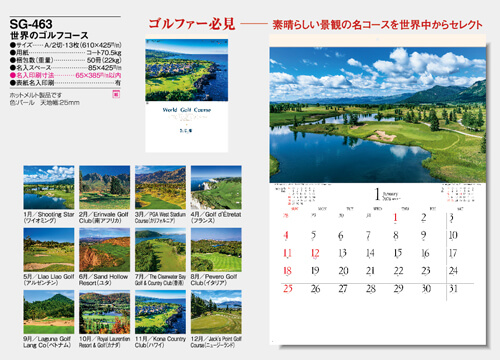Screen dimensions: 500x360
Task: Click the 色パール 天地幅25mm note
Action: (45, 103)
